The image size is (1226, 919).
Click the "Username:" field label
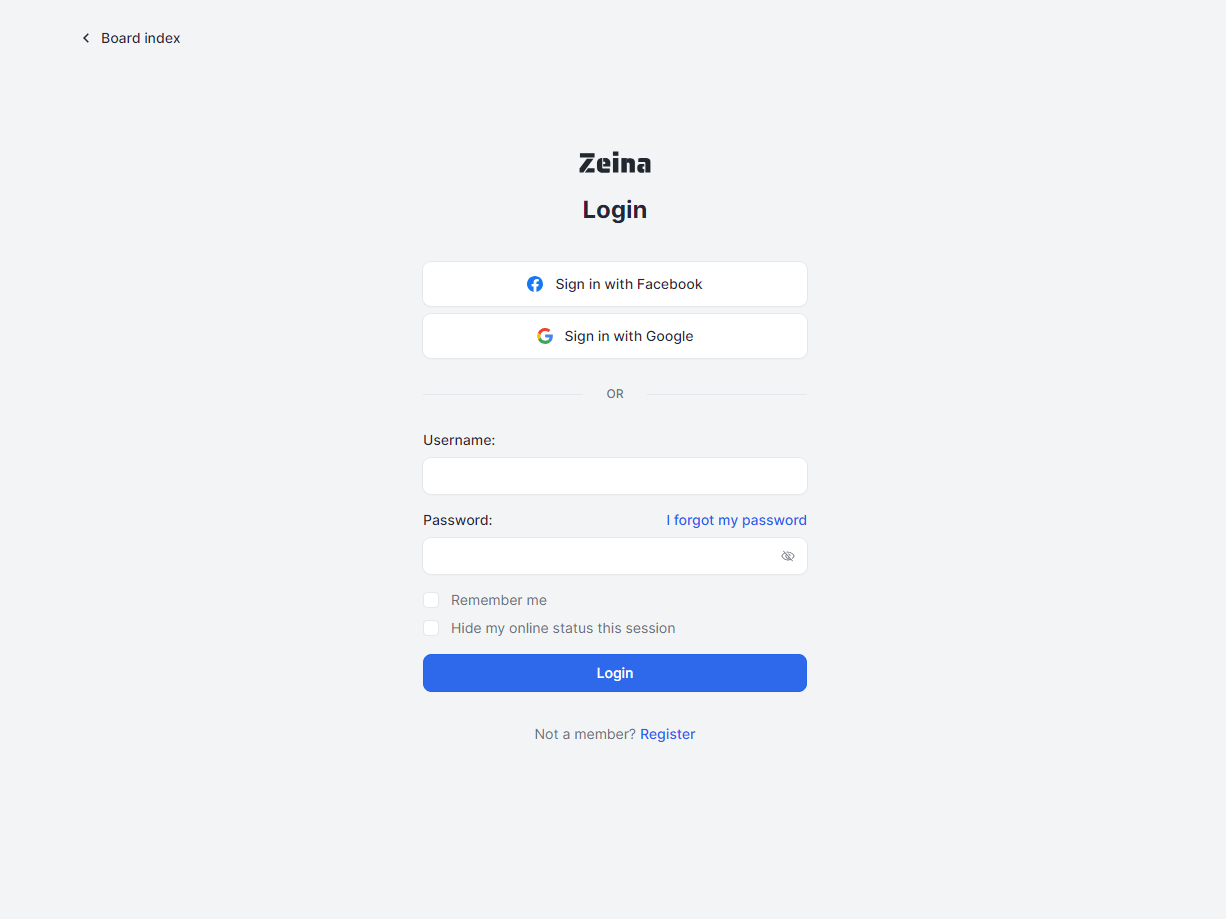(x=459, y=440)
